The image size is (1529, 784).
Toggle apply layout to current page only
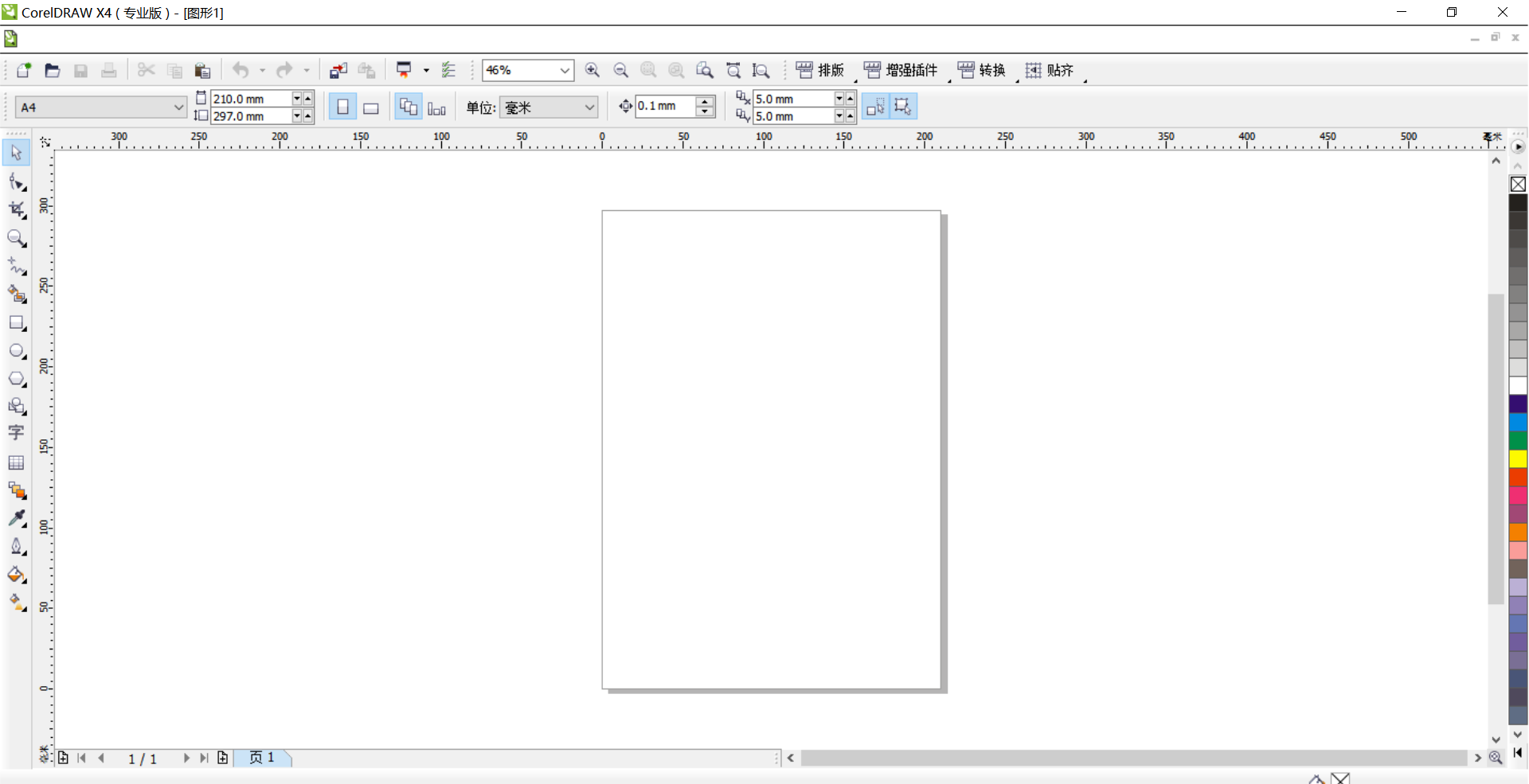436,107
